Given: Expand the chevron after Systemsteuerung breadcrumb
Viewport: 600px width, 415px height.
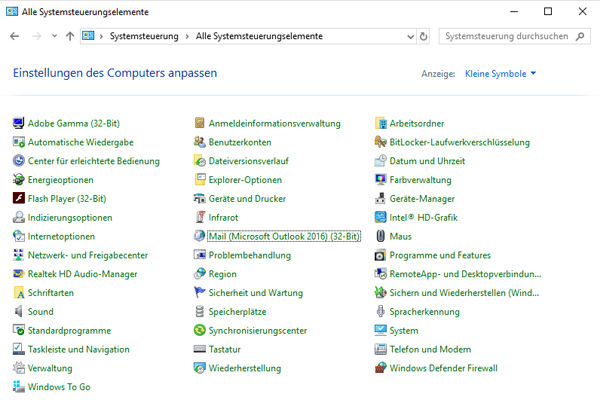Looking at the screenshot, I should pos(187,36).
